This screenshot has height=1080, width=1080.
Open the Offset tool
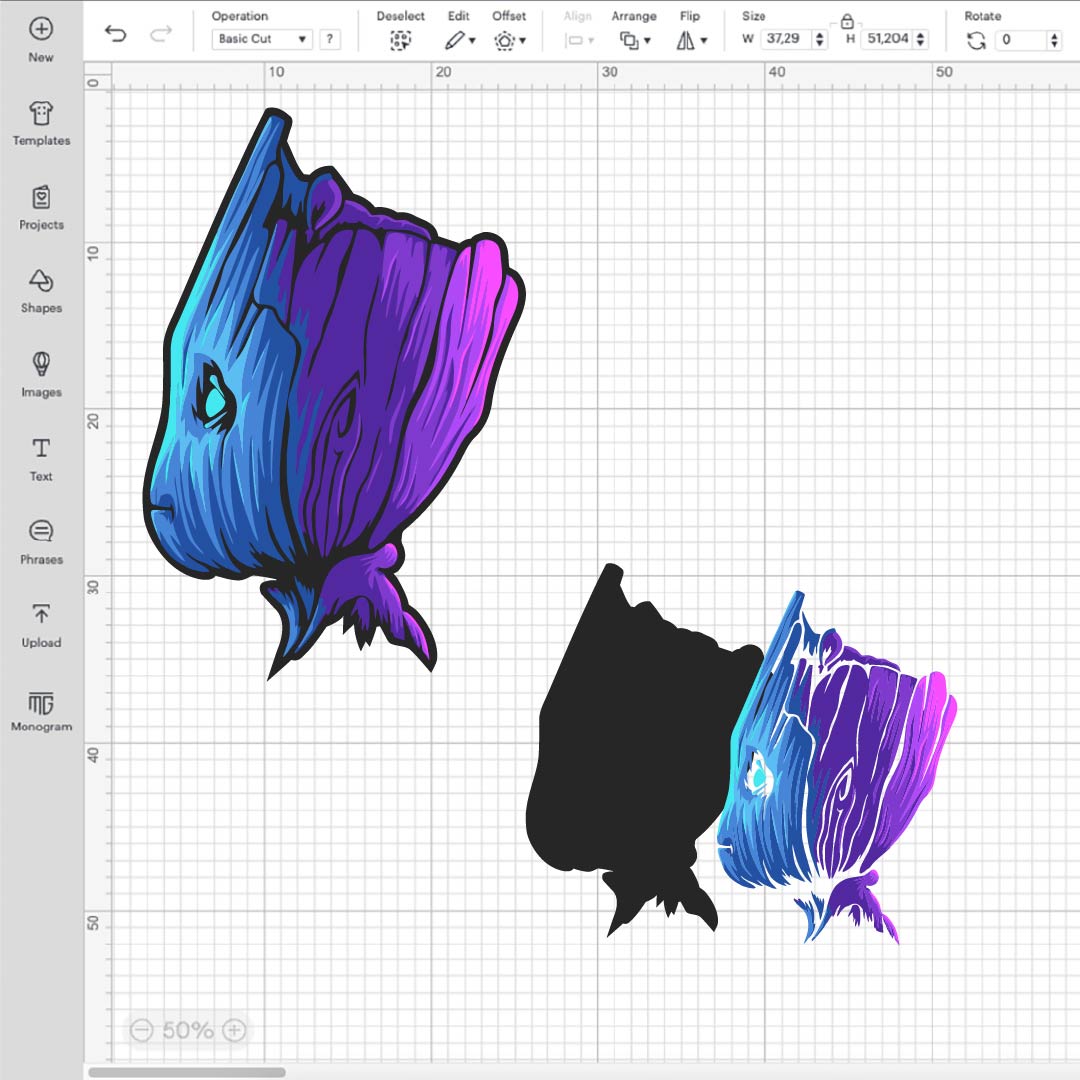[510, 41]
